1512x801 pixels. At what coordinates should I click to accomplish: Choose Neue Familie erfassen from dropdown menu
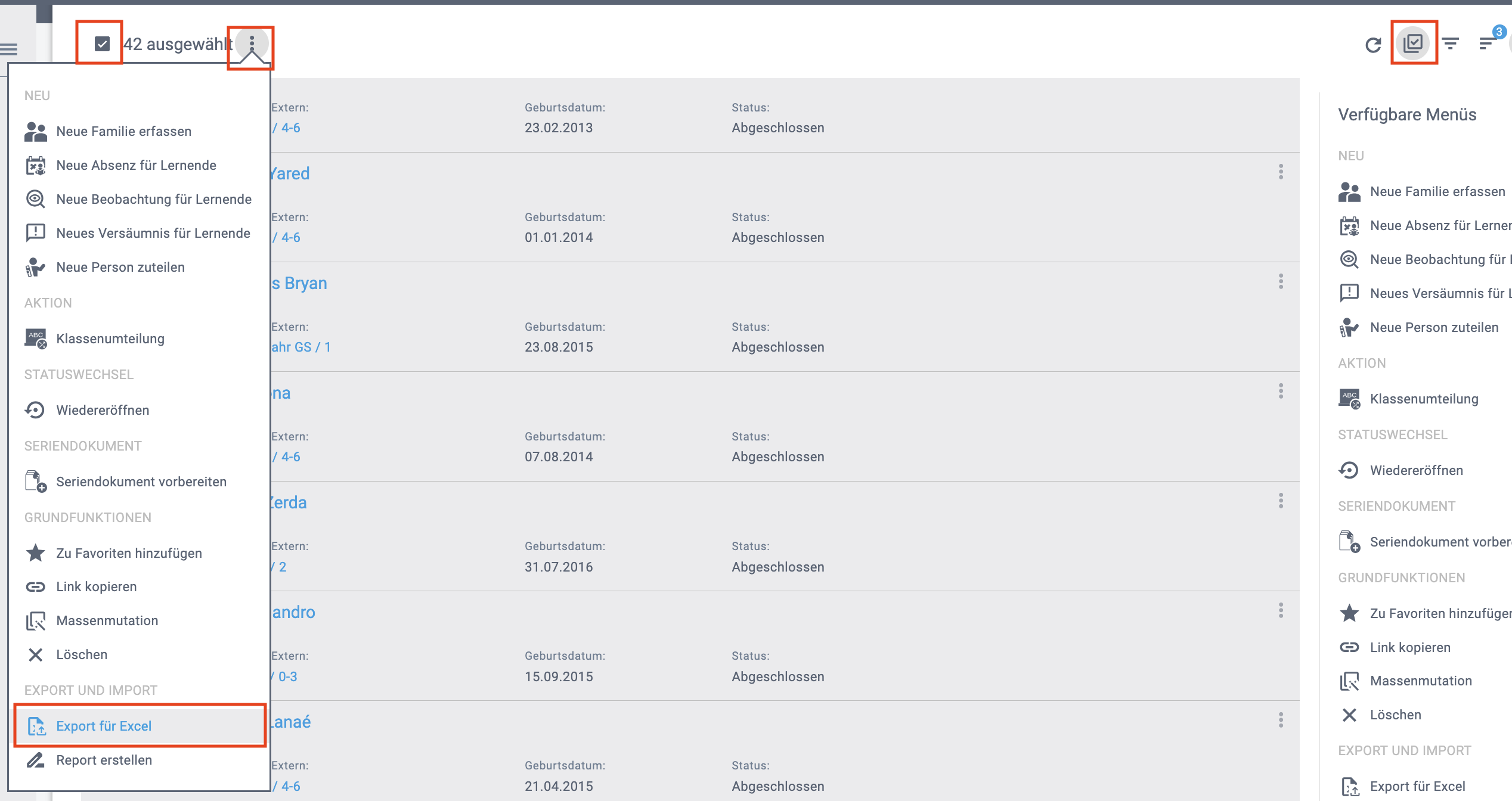(123, 131)
